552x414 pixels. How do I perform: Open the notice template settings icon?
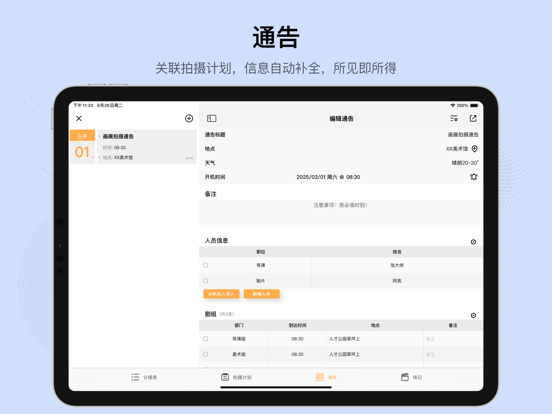(x=454, y=119)
